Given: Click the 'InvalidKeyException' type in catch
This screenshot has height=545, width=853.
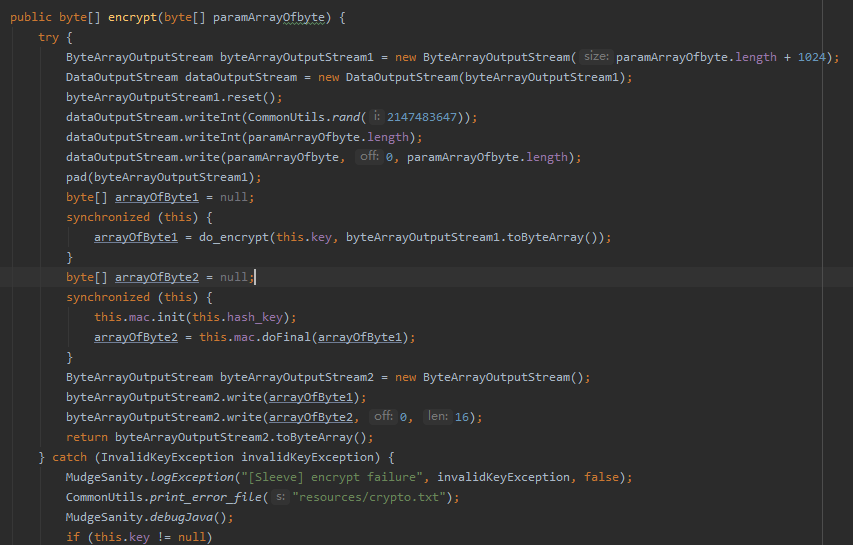Looking at the screenshot, I should point(167,457).
